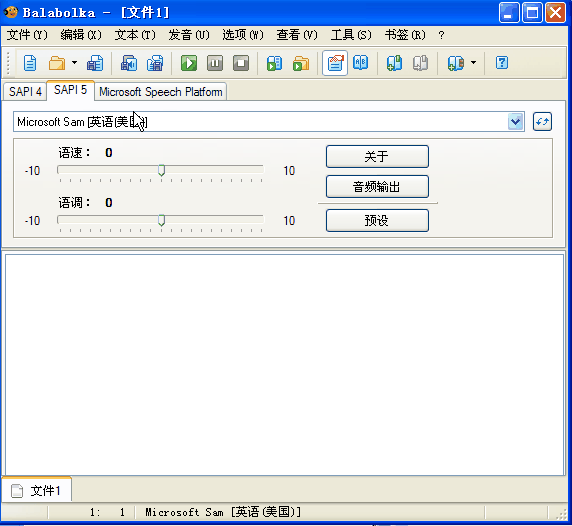Pause speech playback
This screenshot has height=526, width=572.
pyautogui.click(x=215, y=63)
